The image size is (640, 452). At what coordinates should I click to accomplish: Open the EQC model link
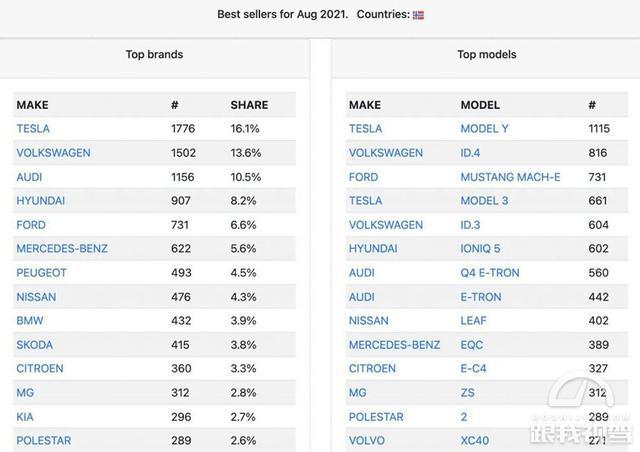coord(473,345)
